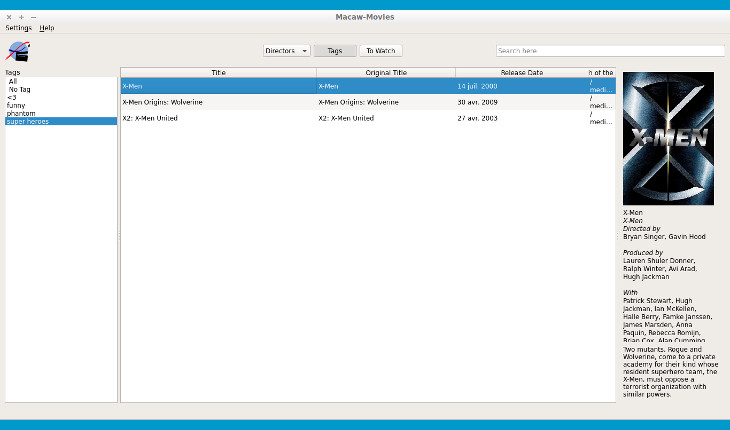The width and height of the screenshot is (730, 430).
Task: Select the <3 tag
Action: [61, 97]
